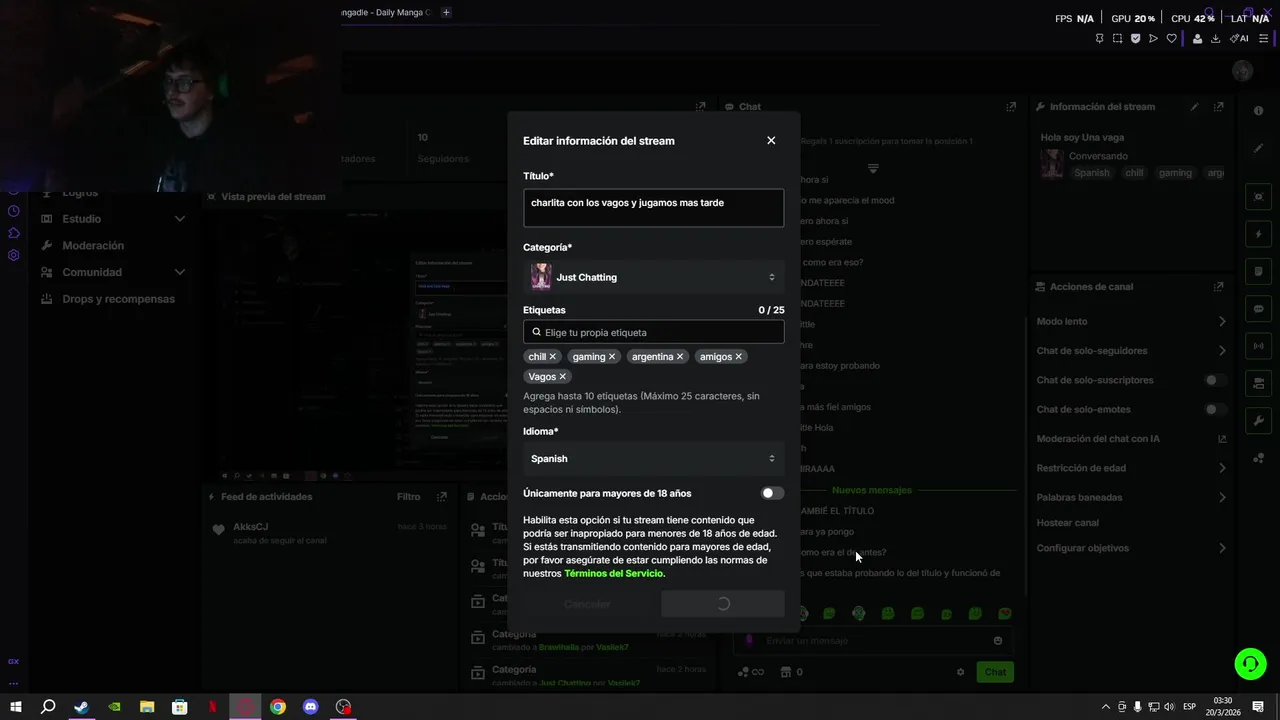Click the Cancelar button in the dialog
This screenshot has width=1280, height=720.
[x=587, y=604]
